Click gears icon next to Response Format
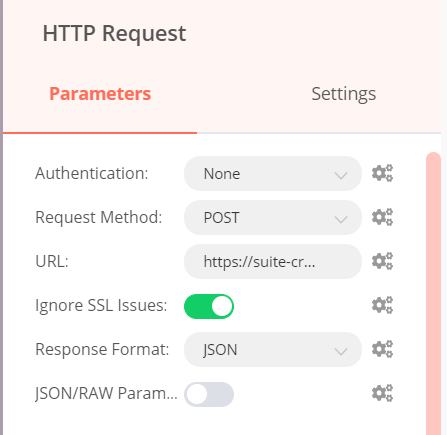The image size is (447, 435). tap(382, 349)
